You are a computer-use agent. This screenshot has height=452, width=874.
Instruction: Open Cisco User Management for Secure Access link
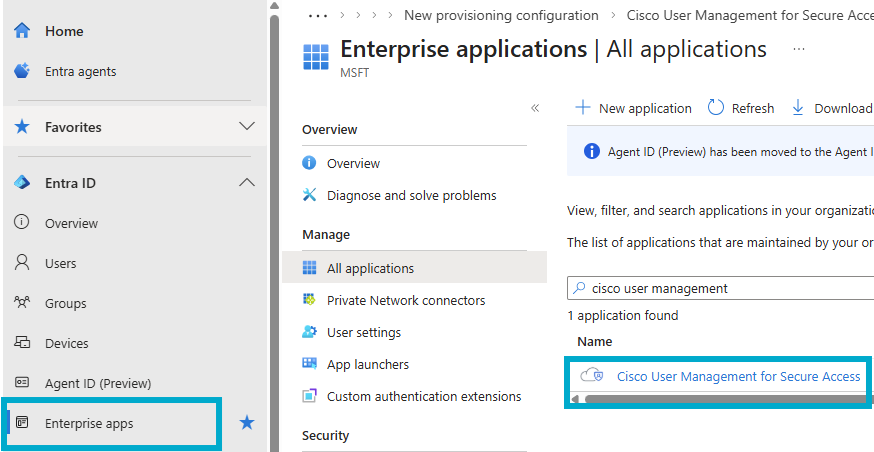tap(739, 376)
